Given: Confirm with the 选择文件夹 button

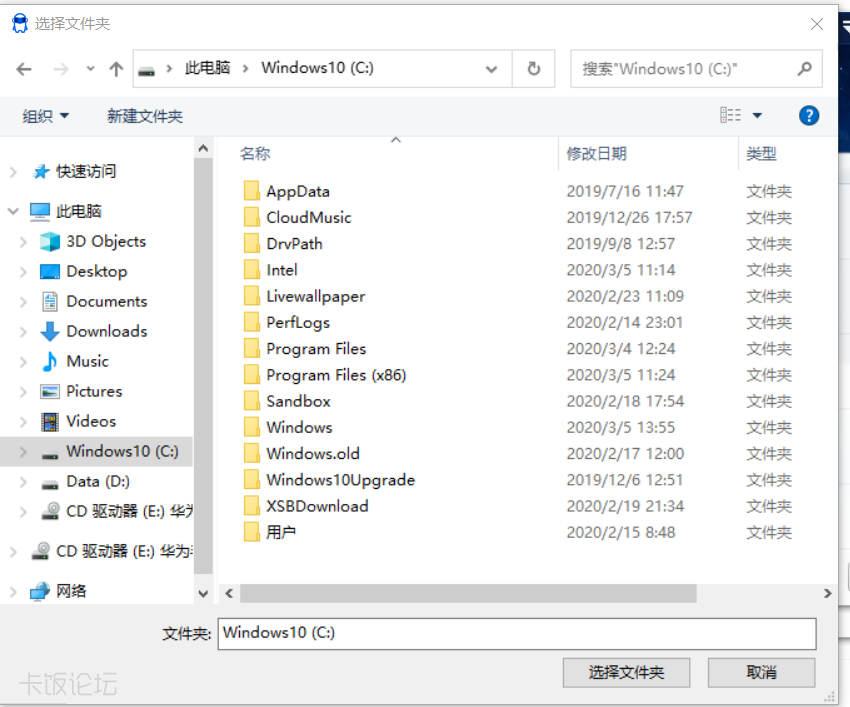Looking at the screenshot, I should coord(626,672).
